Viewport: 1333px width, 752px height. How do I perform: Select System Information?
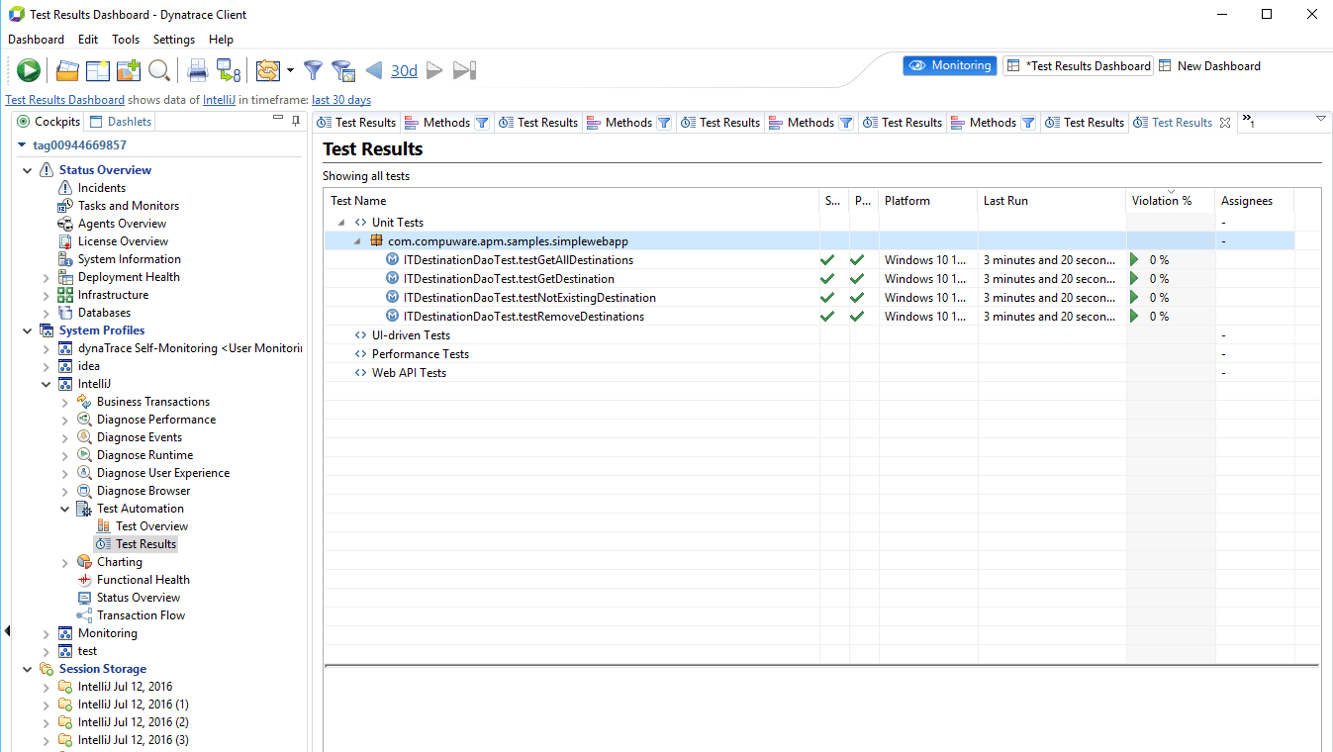[x=129, y=260]
